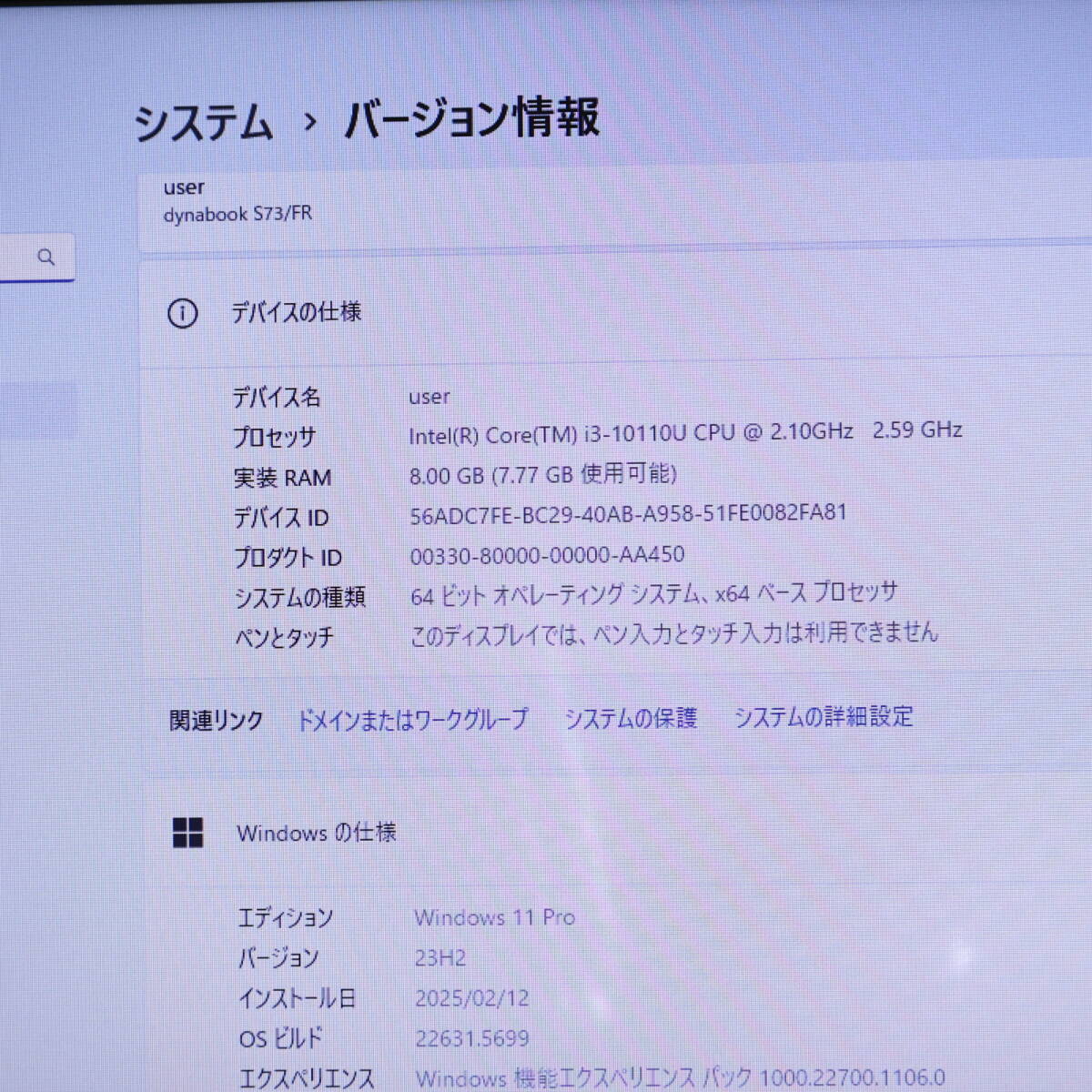This screenshot has height=1092, width=1092.
Task: Click the インストール日 label
Action: pos(297,999)
